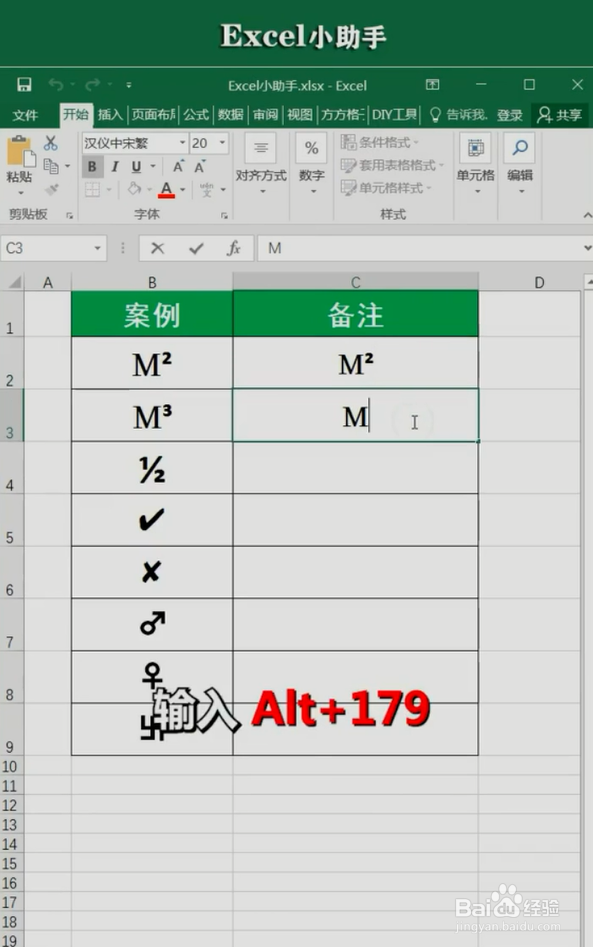Open the 对齐方式 alignment menu
The height and width of the screenshot is (947, 593).
(x=261, y=163)
